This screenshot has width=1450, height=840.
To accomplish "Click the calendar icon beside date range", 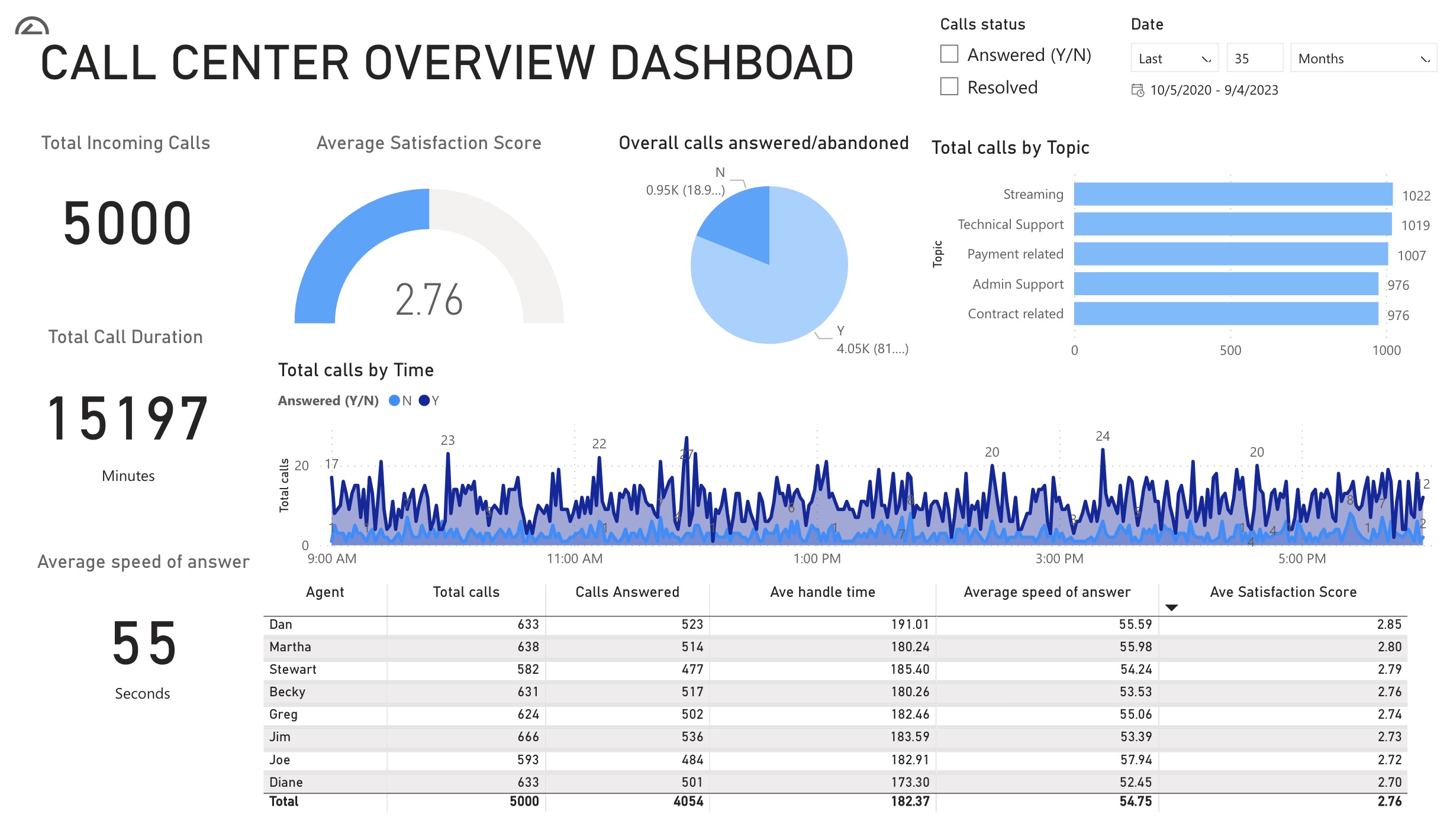I will [1137, 90].
